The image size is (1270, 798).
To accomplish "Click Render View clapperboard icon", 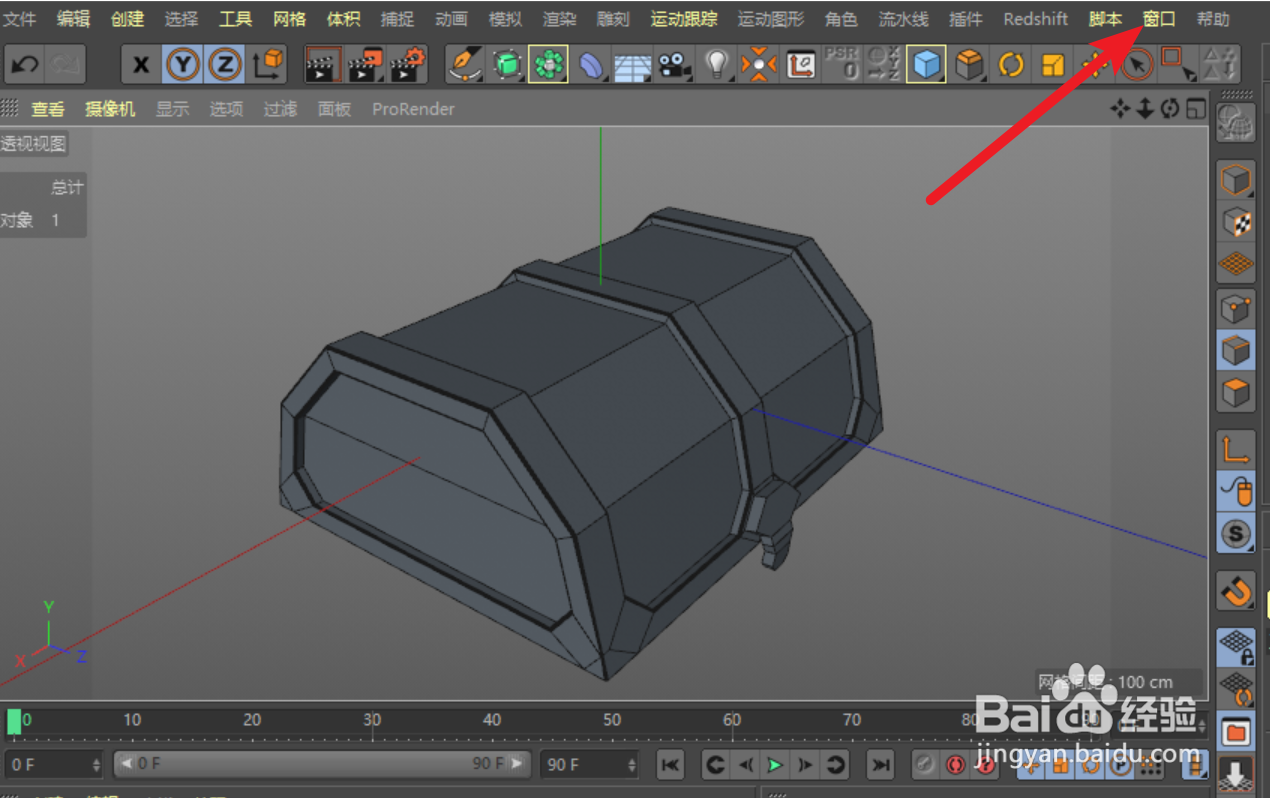I will pos(323,65).
